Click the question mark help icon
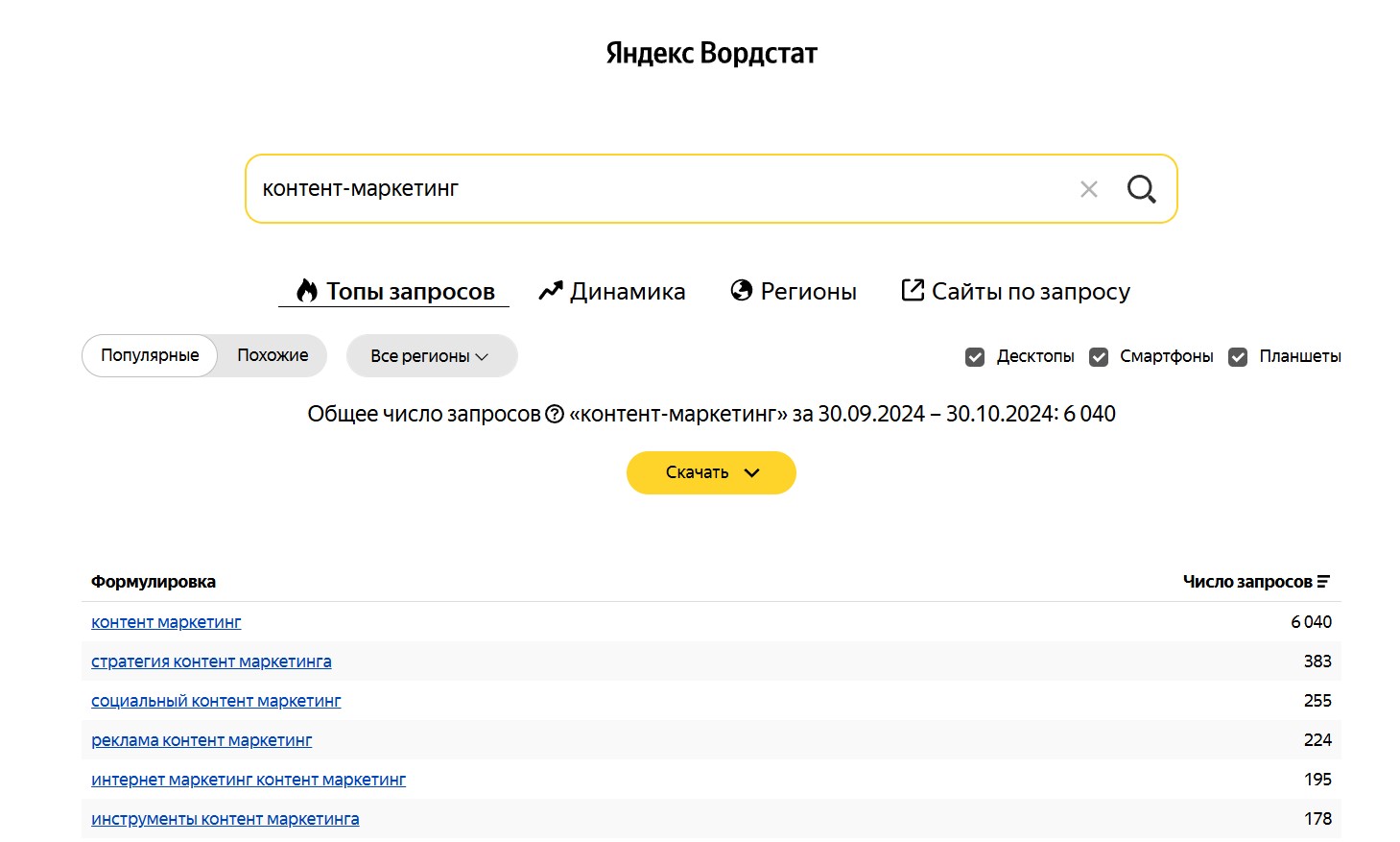The width and height of the screenshot is (1400, 842). click(x=555, y=414)
